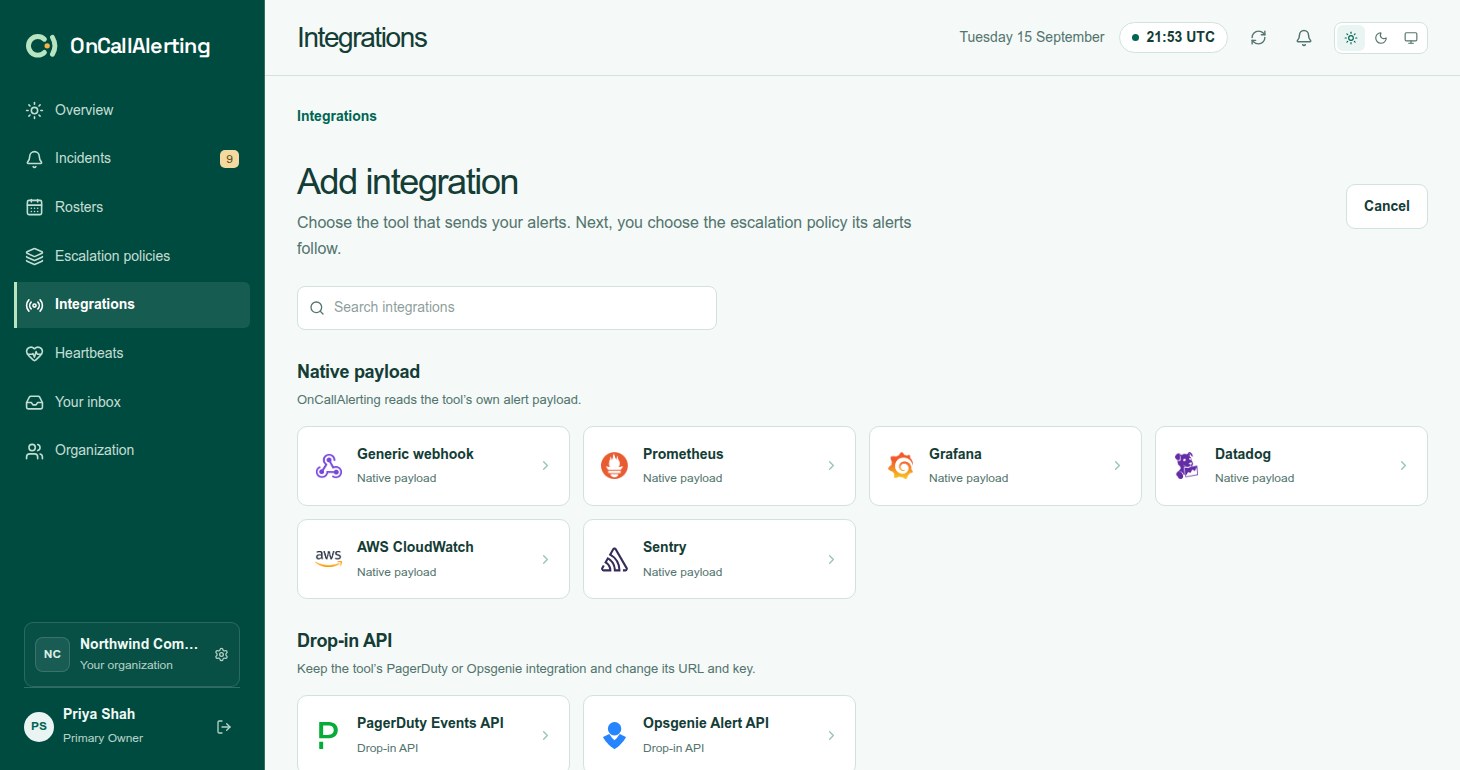
Task: Switch to light theme
Action: pos(1351,38)
